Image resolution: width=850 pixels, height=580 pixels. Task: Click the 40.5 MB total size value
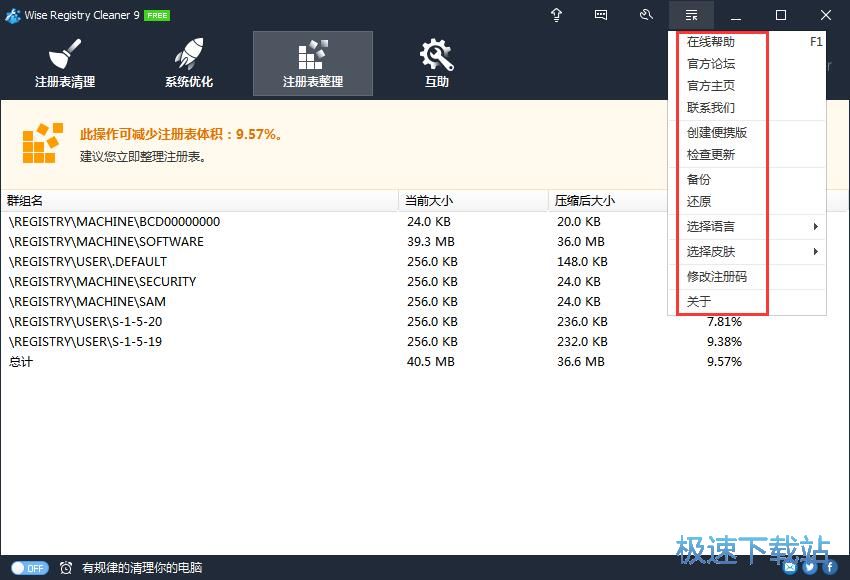[x=431, y=362]
